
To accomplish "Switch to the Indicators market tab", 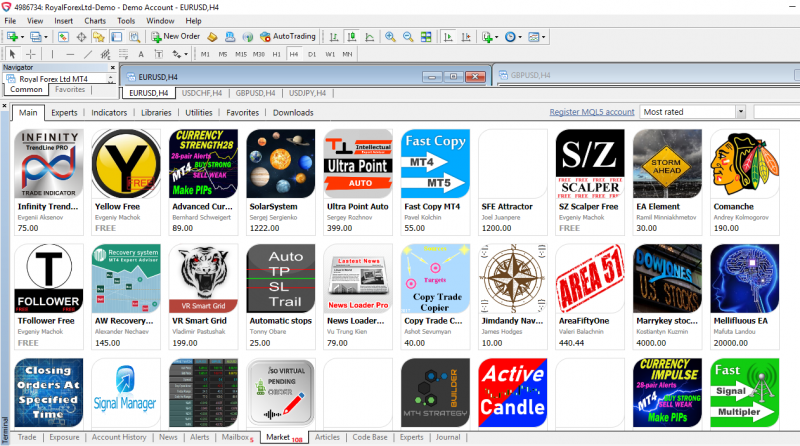I will click(x=109, y=113).
